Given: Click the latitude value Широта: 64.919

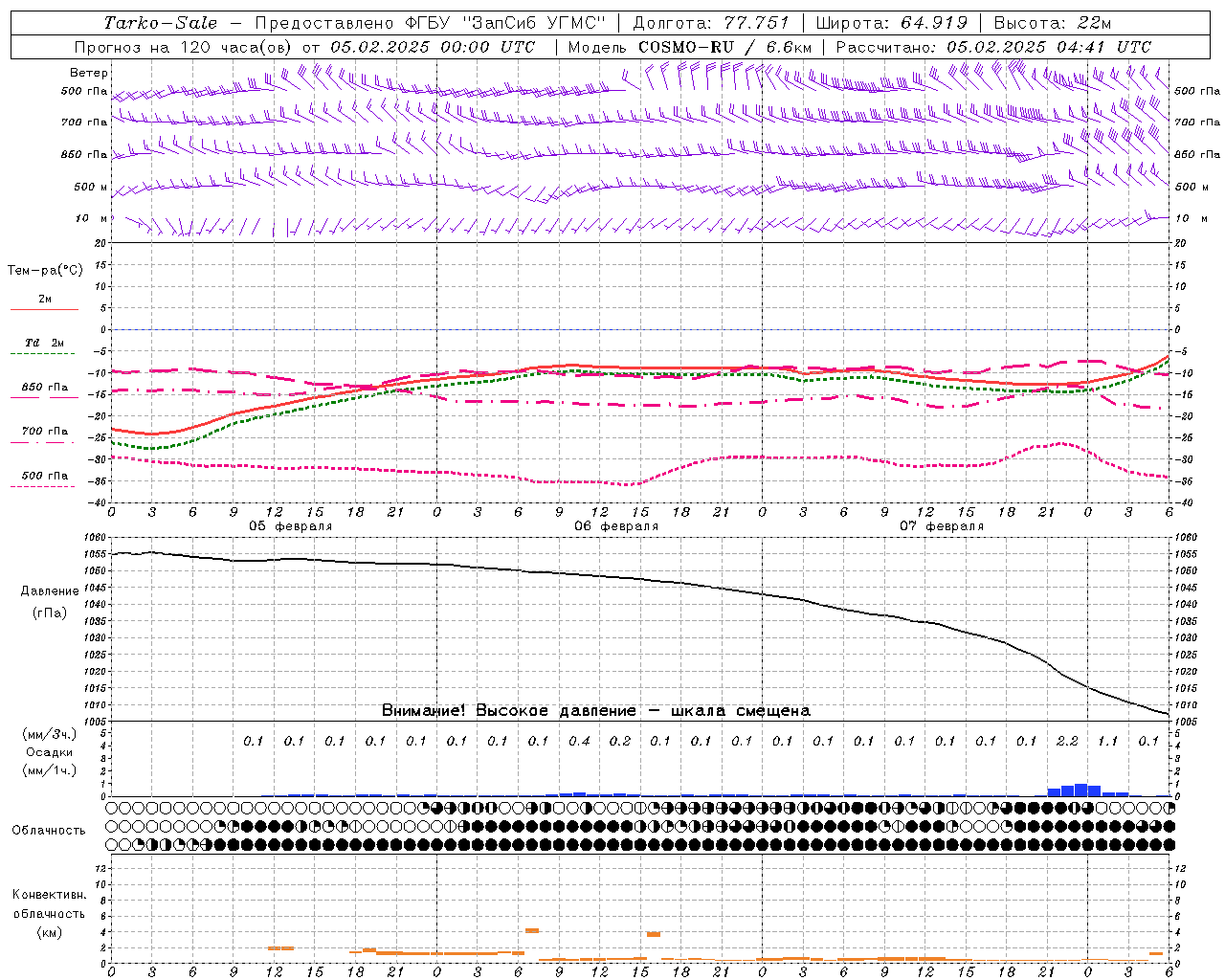Looking at the screenshot, I should pyautogui.click(x=892, y=23).
